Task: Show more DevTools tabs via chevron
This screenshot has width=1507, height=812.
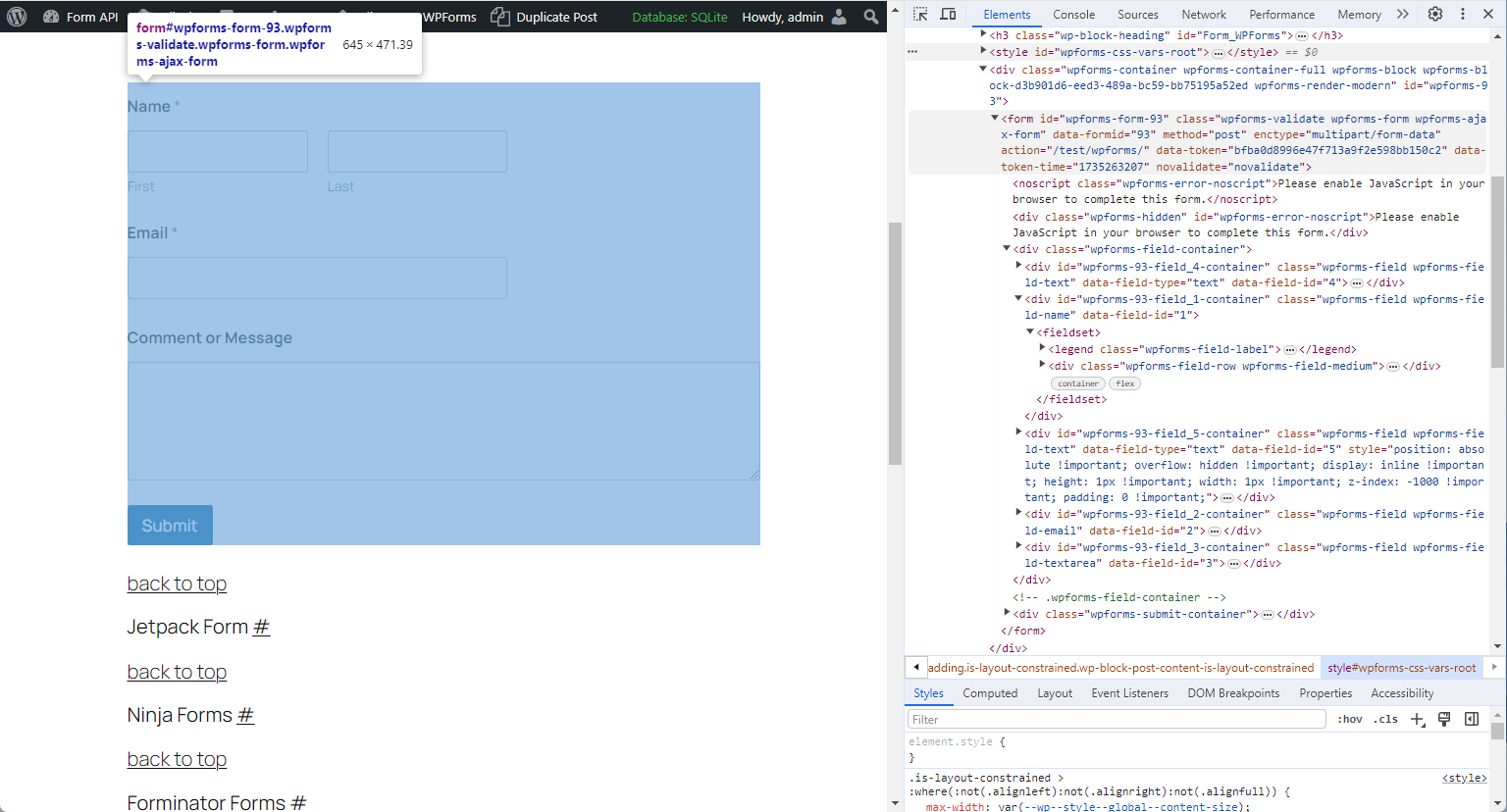Action: (1403, 14)
